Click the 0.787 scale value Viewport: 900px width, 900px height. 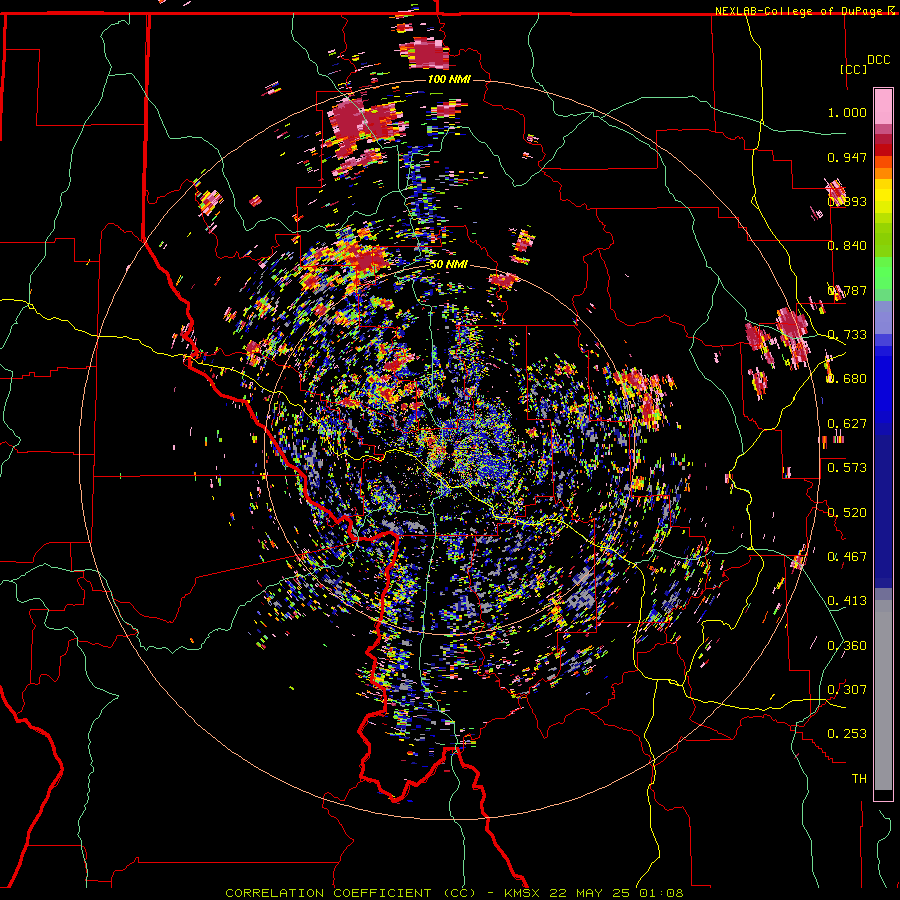click(x=847, y=290)
